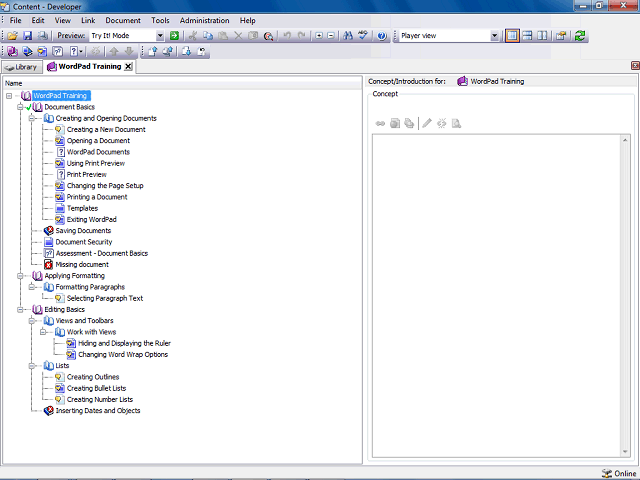
Task: Select the Saving Documents item
Action: click(83, 231)
